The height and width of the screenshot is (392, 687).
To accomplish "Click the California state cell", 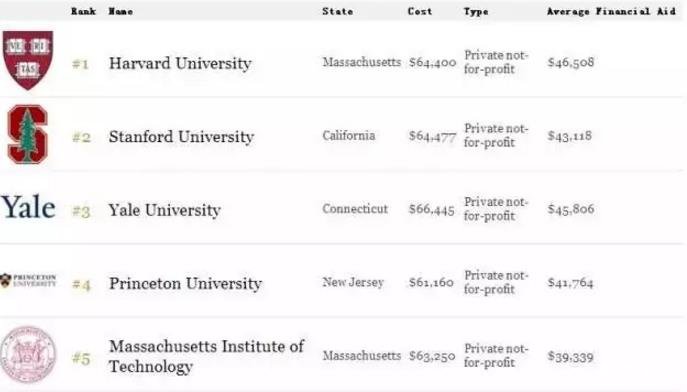I will pyautogui.click(x=349, y=136).
